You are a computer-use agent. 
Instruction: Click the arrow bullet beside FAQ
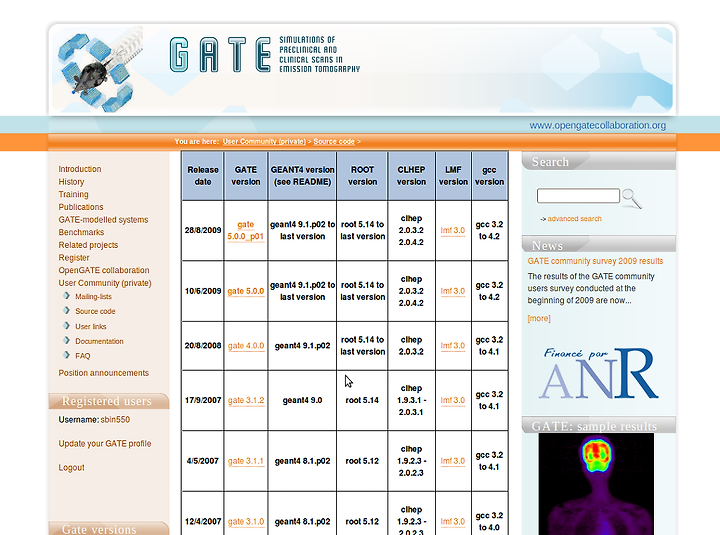(67, 355)
